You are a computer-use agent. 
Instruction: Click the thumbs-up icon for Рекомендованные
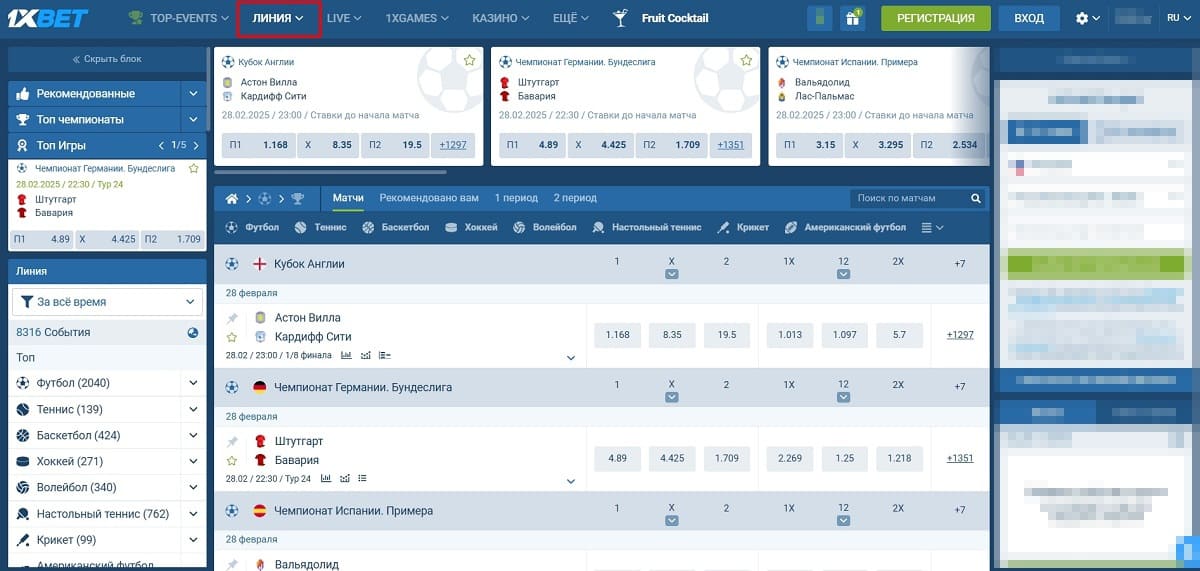click(x=22, y=93)
